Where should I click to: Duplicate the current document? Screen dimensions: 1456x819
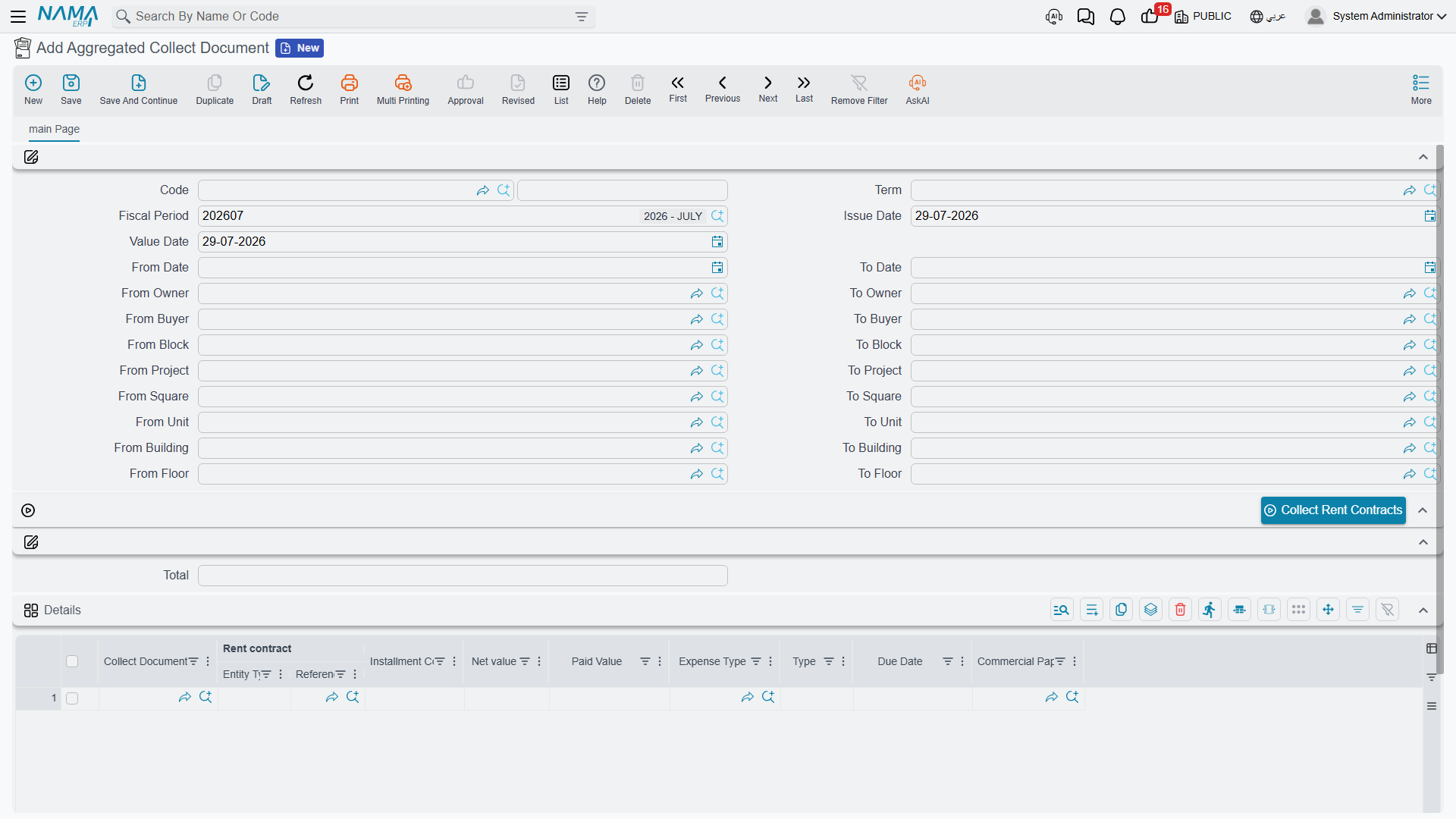pyautogui.click(x=215, y=89)
